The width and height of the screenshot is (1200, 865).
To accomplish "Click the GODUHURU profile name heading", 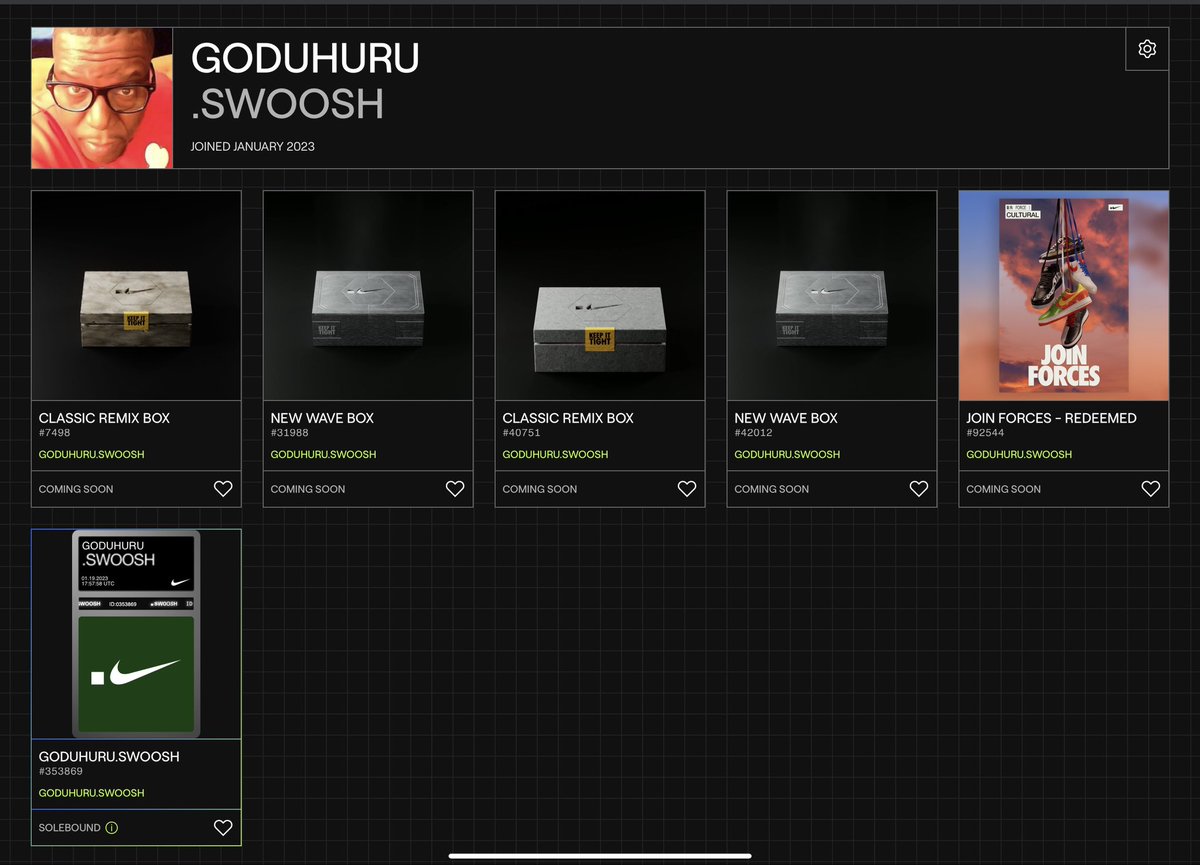I will [x=305, y=59].
